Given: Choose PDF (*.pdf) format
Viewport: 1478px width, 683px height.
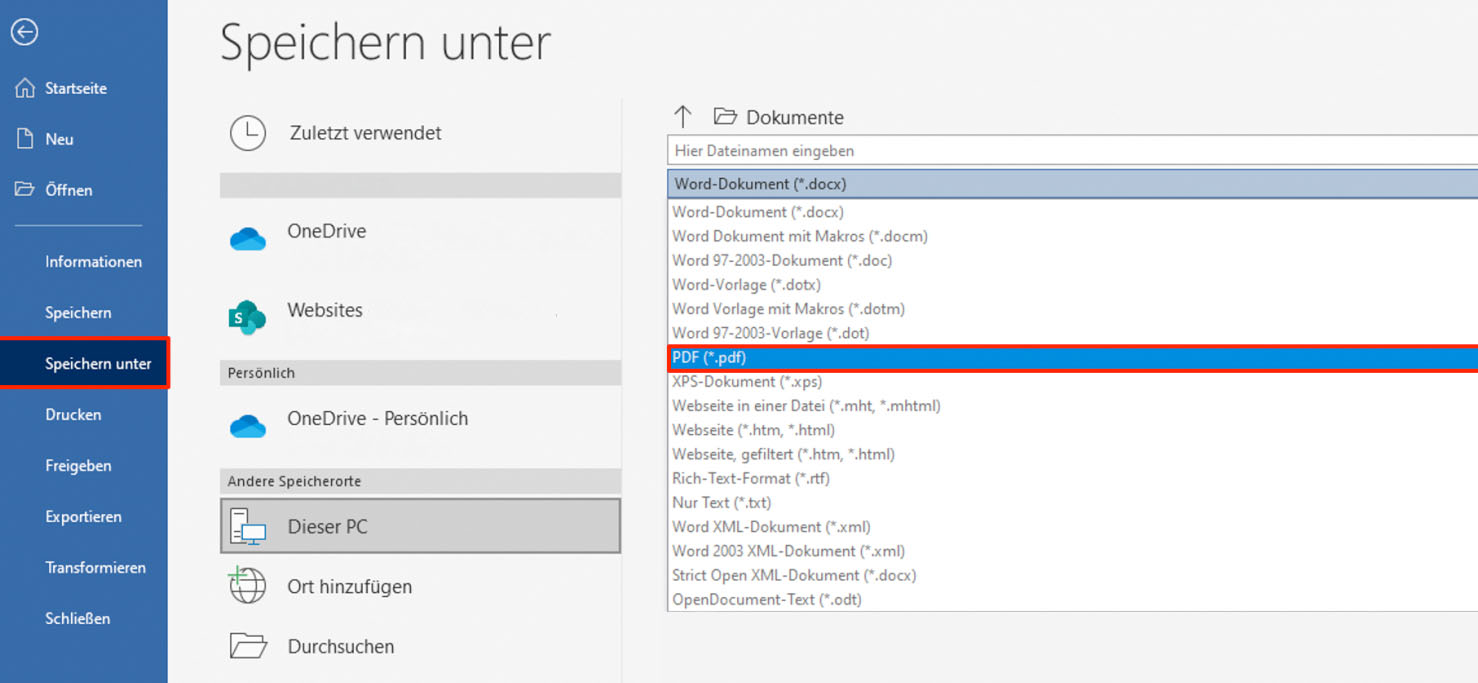Looking at the screenshot, I should (x=1073, y=358).
